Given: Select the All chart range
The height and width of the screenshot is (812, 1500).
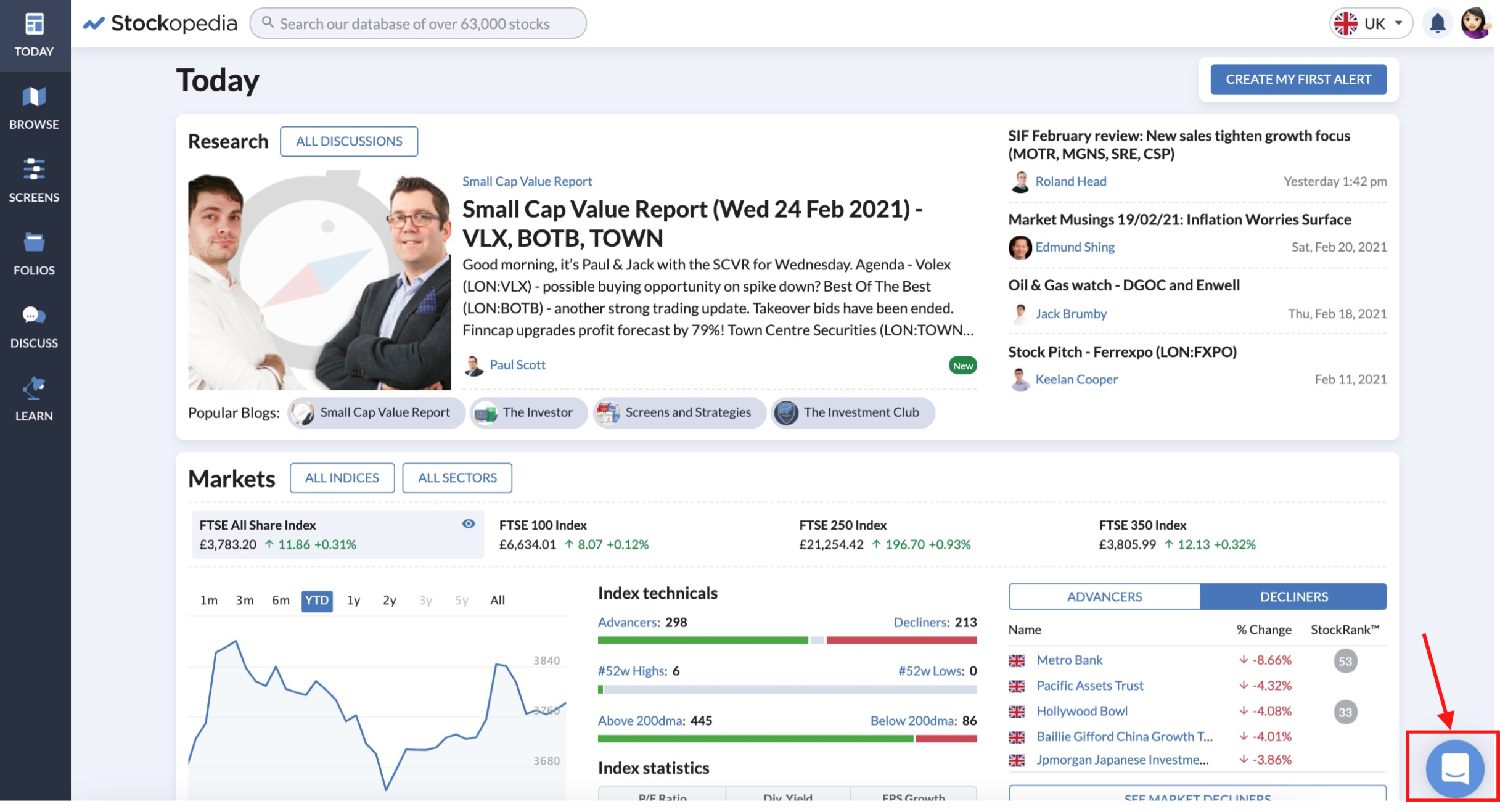Looking at the screenshot, I should pos(498,601).
